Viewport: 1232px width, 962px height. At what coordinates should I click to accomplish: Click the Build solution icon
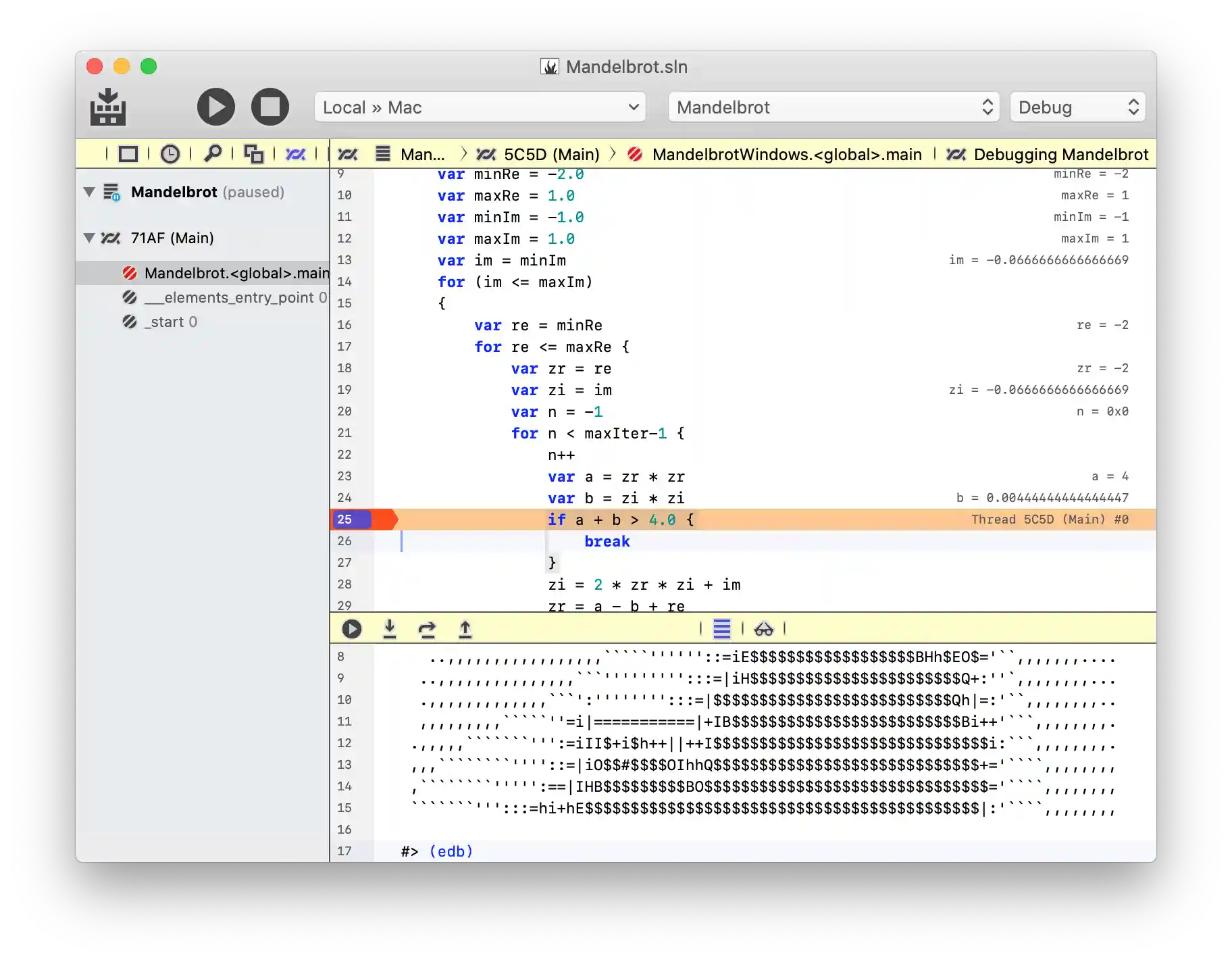click(108, 107)
